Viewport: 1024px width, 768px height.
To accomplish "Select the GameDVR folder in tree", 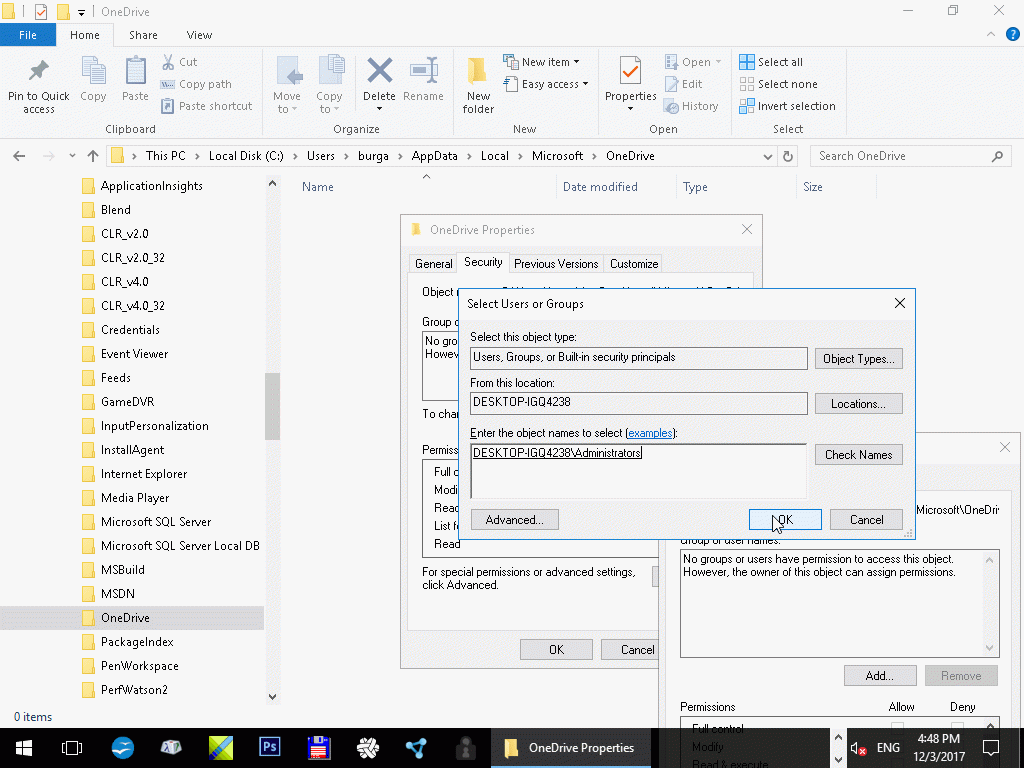I will coord(127,402).
